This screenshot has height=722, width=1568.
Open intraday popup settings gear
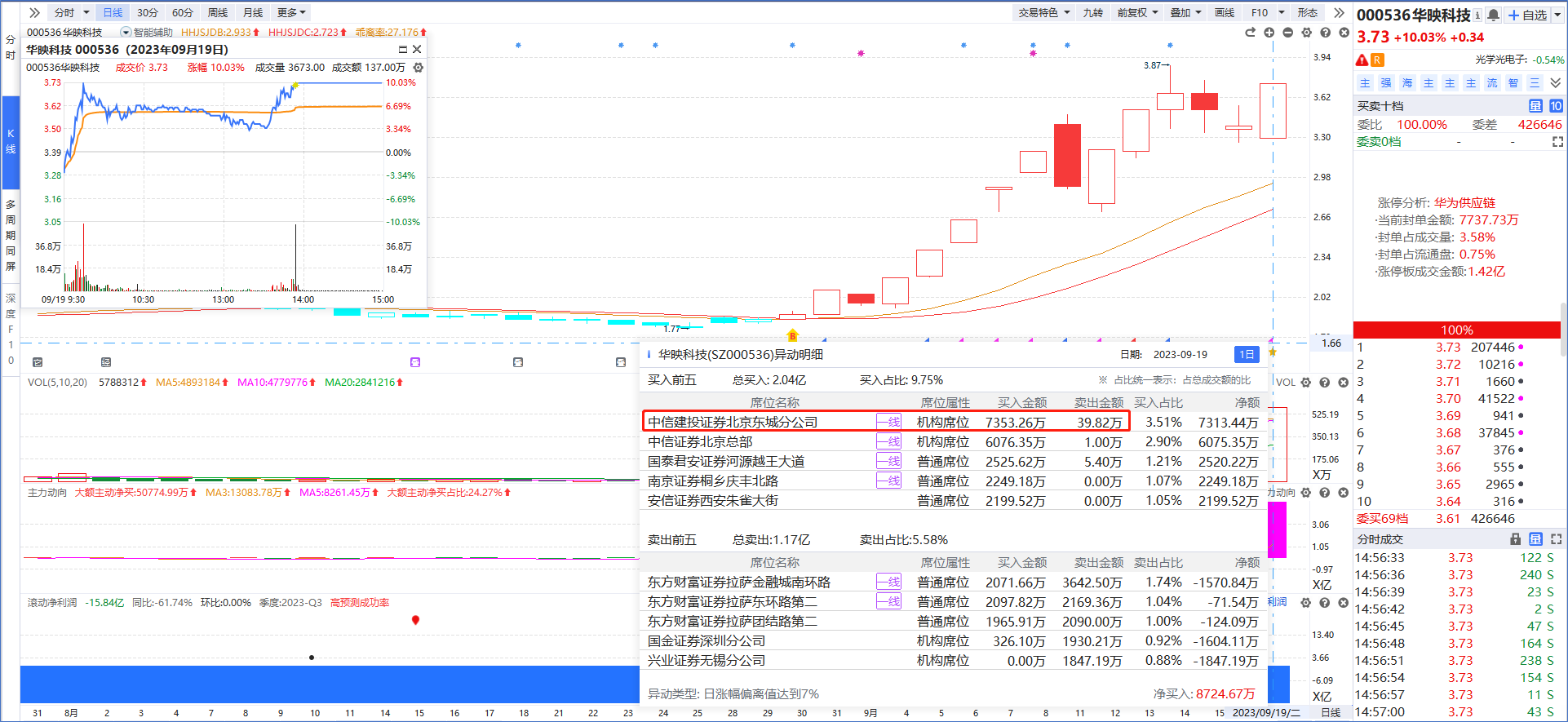[x=418, y=68]
